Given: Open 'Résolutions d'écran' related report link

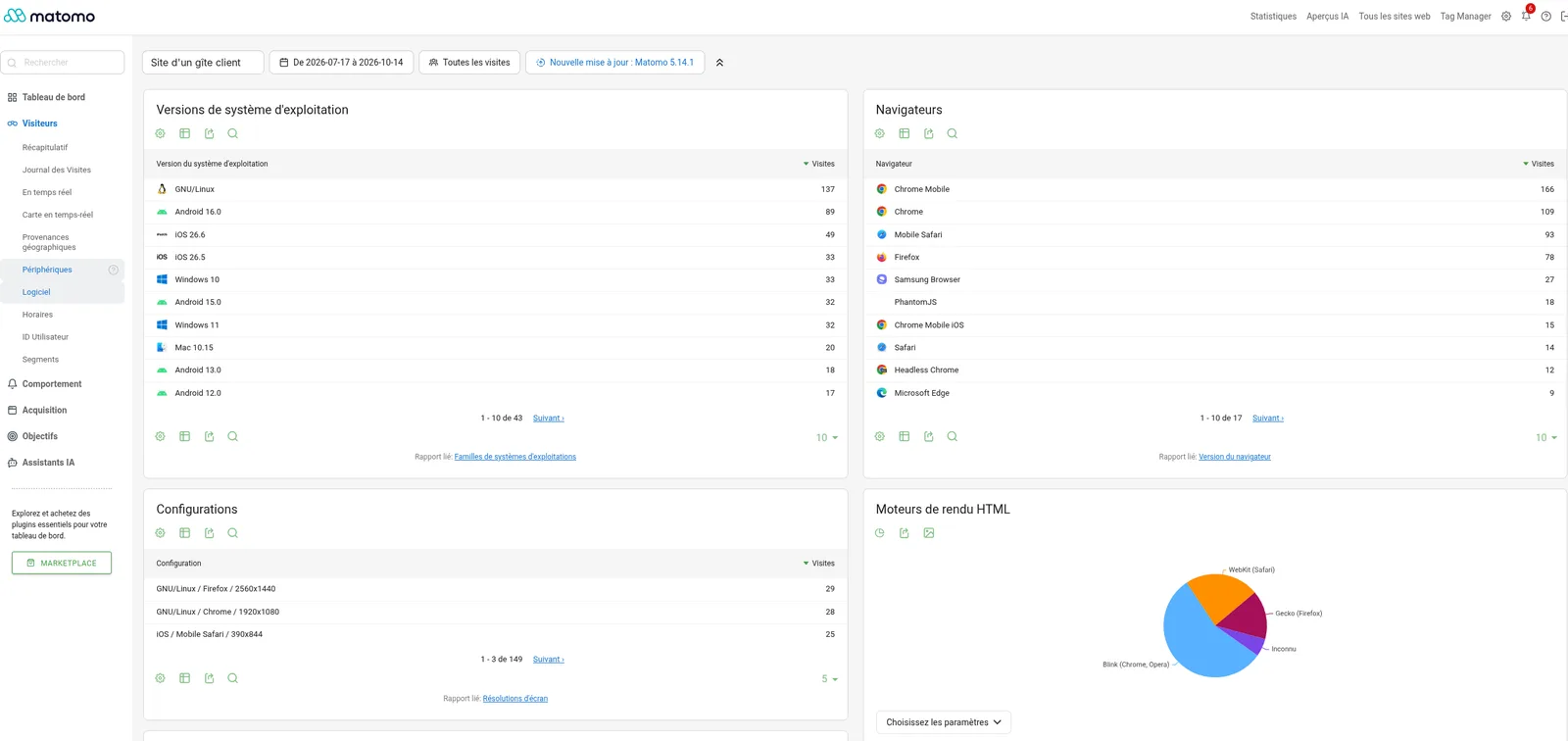Looking at the screenshot, I should pyautogui.click(x=515, y=699).
